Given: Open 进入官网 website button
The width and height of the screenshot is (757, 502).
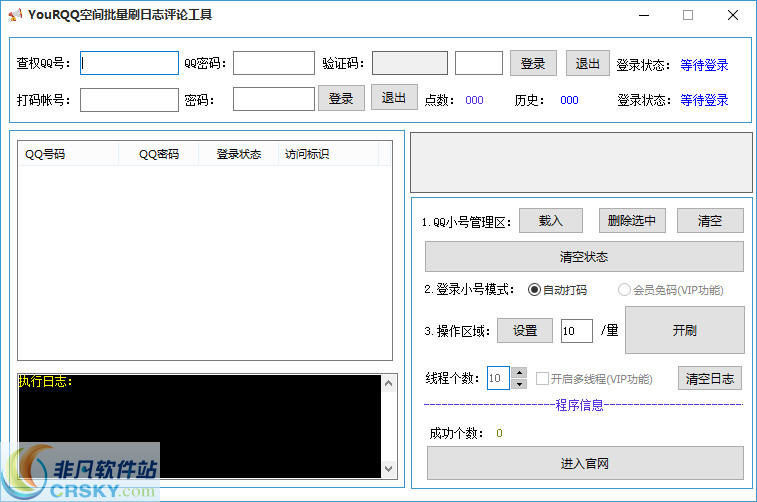Looking at the screenshot, I should pos(585,463).
